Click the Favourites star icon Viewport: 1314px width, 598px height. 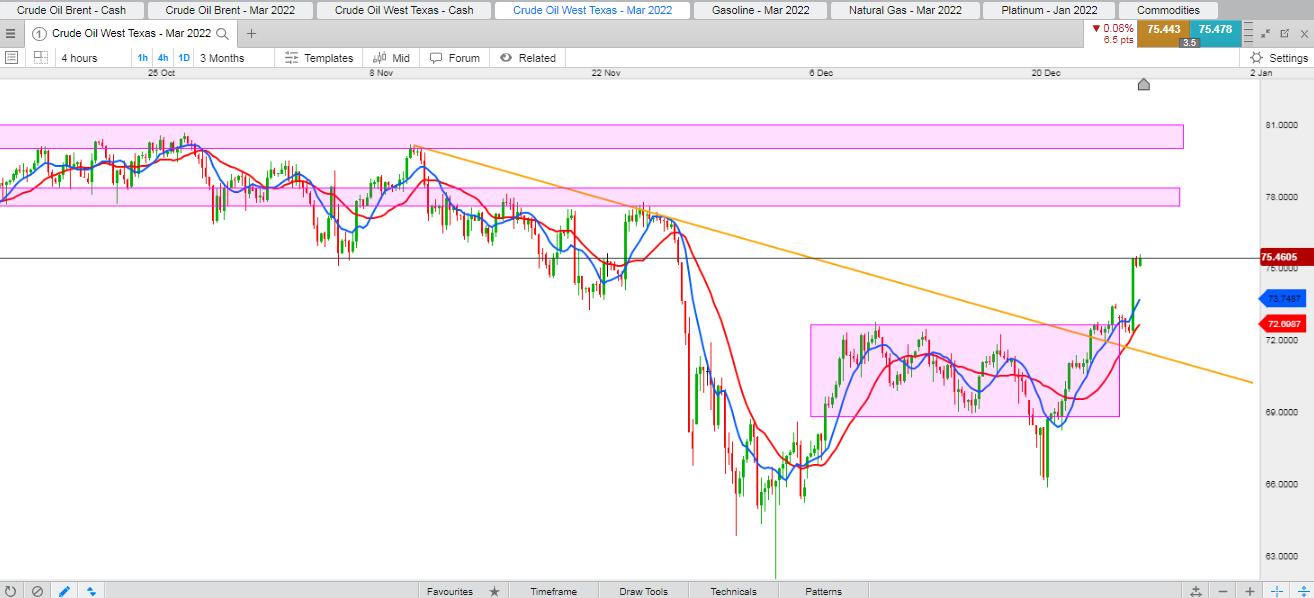coord(494,591)
